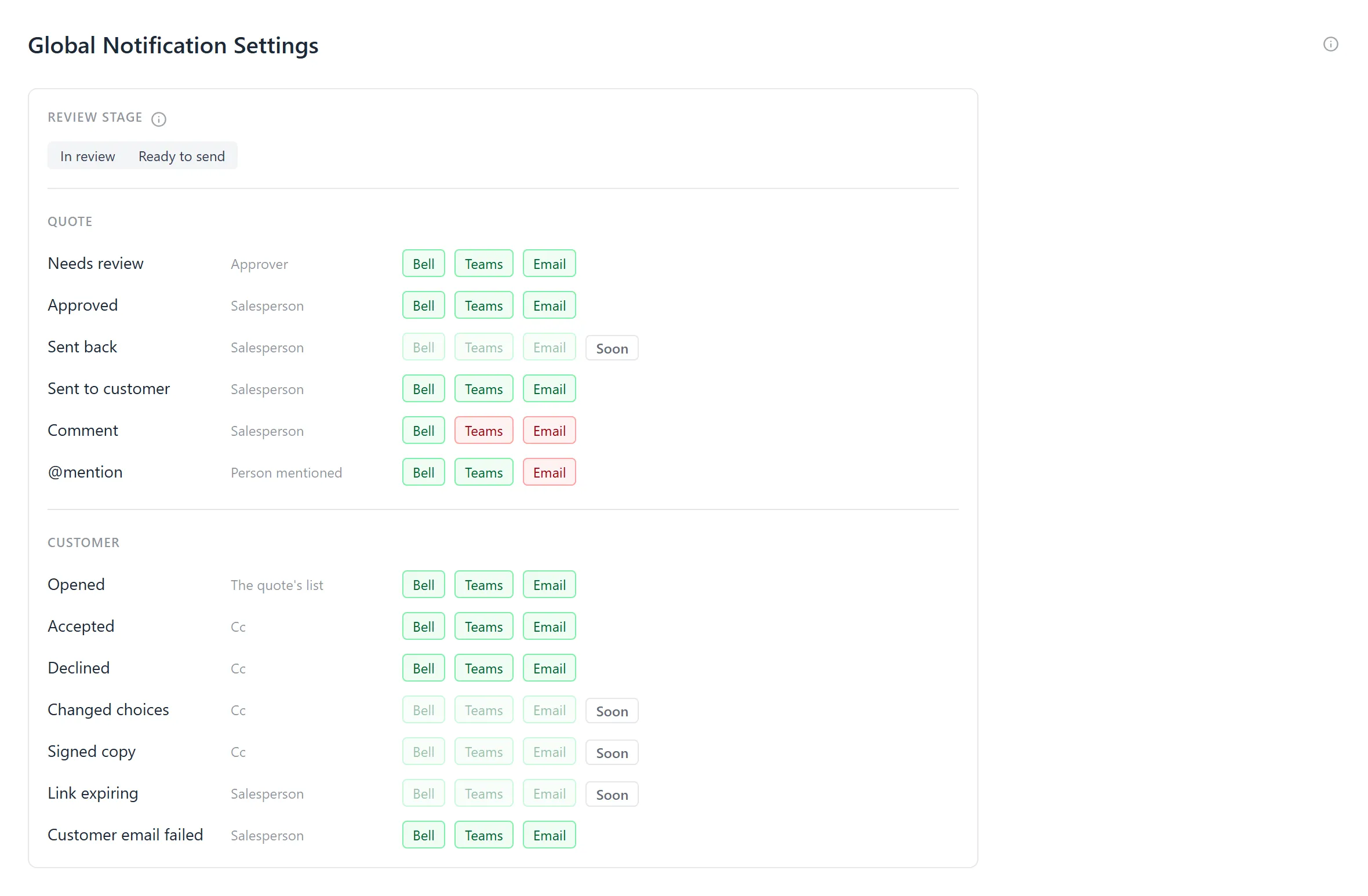Click faded Teams for Changed choices
This screenshot has width=1368, height=896.
[x=484, y=710]
